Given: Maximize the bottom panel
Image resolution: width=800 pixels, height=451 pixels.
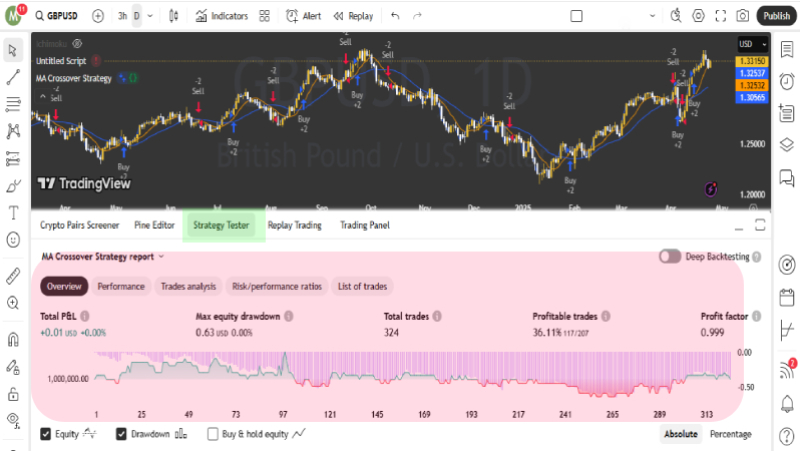Looking at the screenshot, I should pyautogui.click(x=760, y=225).
